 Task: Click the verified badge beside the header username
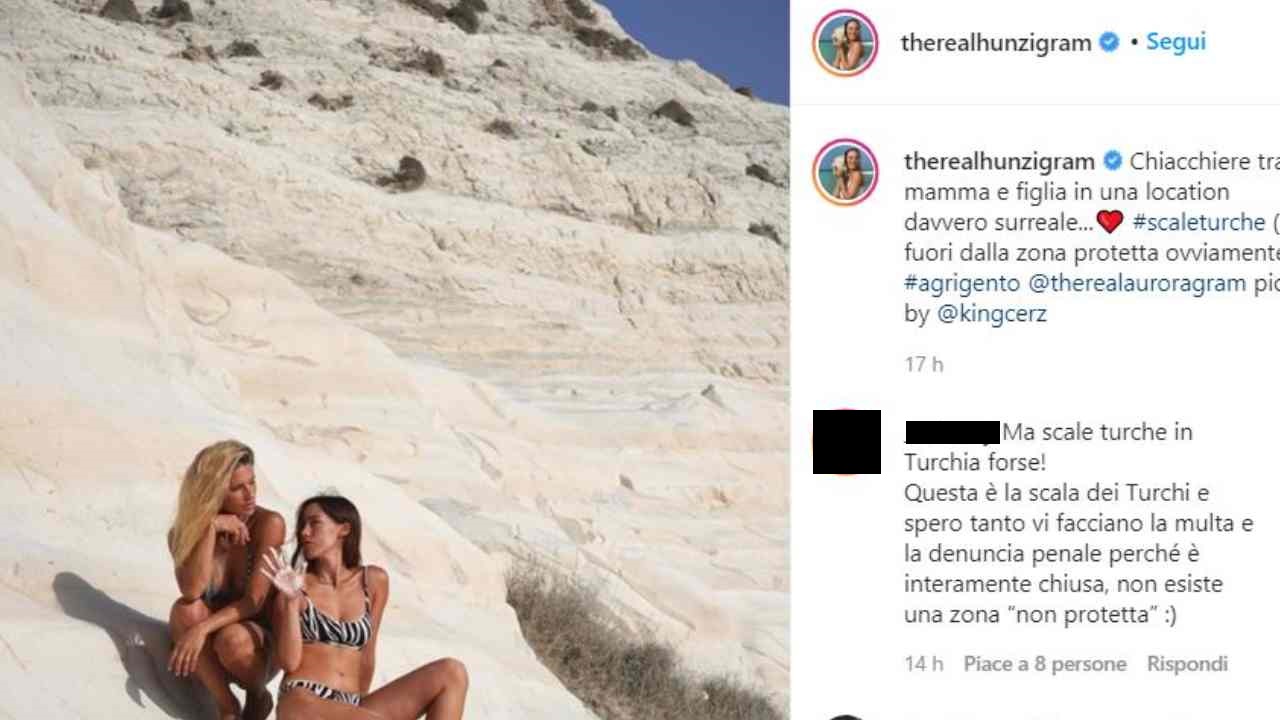pos(1109,42)
